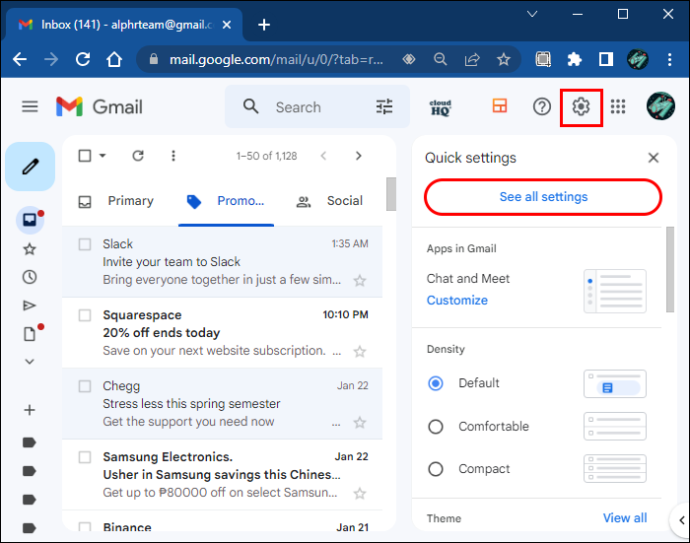Click the Refresh inbox icon
Image resolution: width=690 pixels, height=543 pixels.
pyautogui.click(x=138, y=156)
